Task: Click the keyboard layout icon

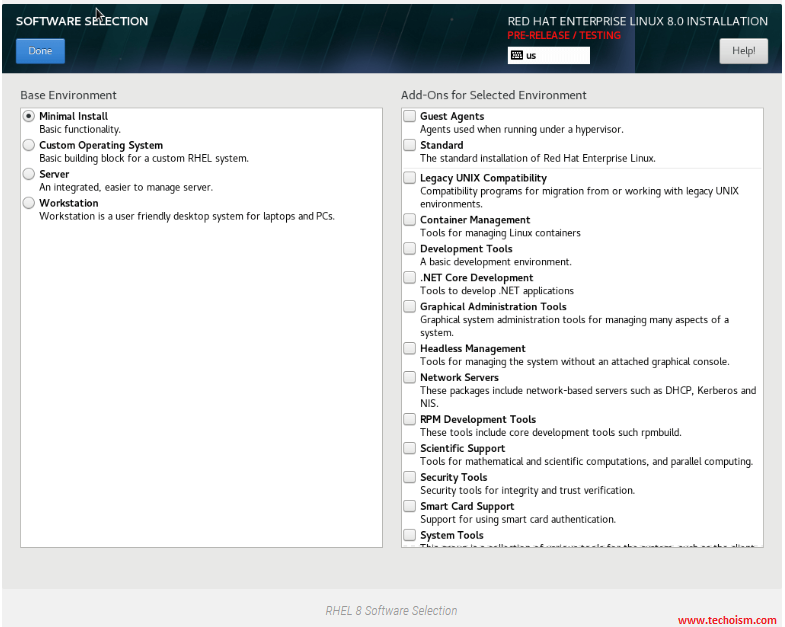Action: [517, 56]
